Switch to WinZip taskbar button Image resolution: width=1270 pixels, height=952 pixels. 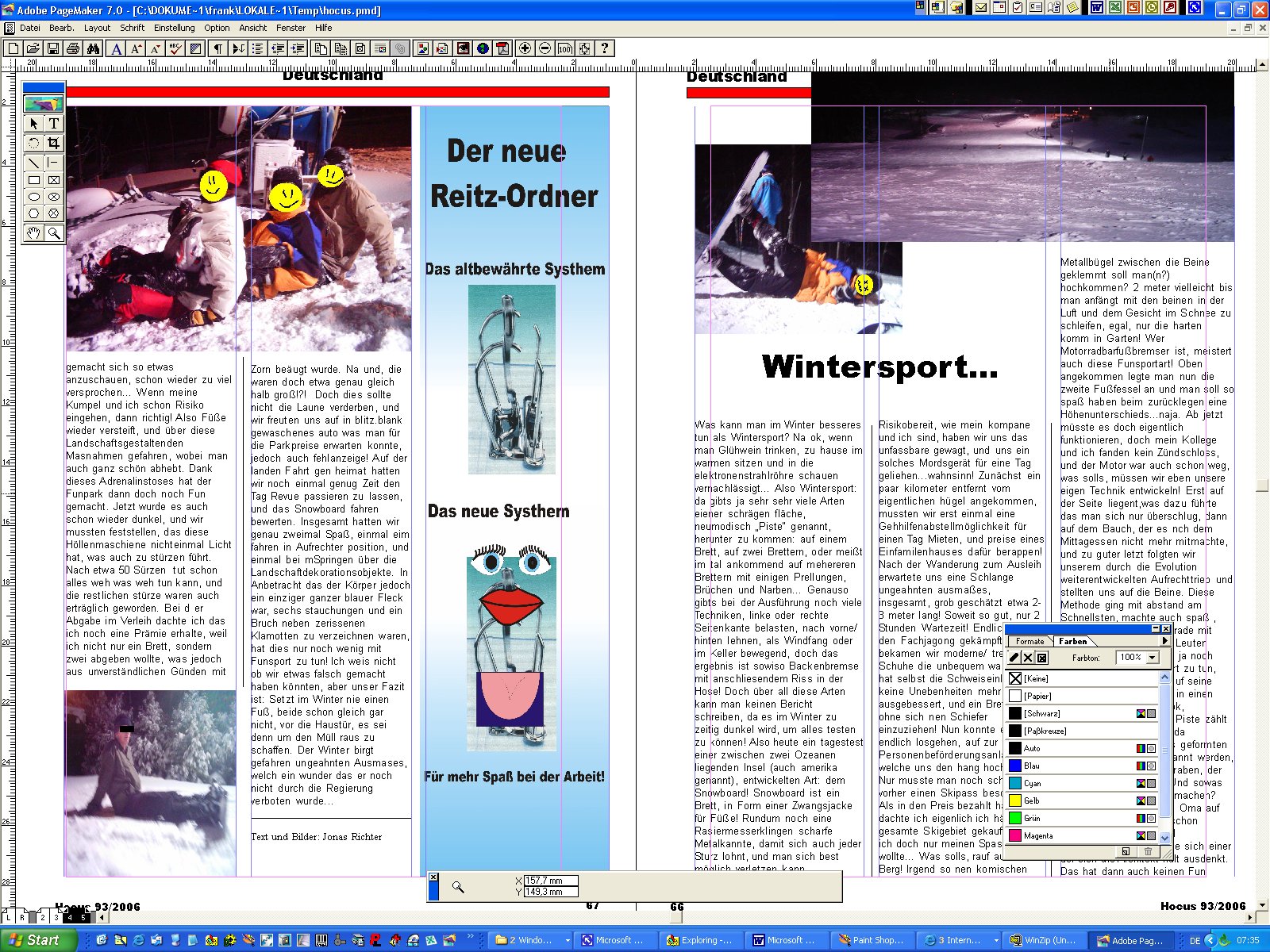(x=1043, y=940)
